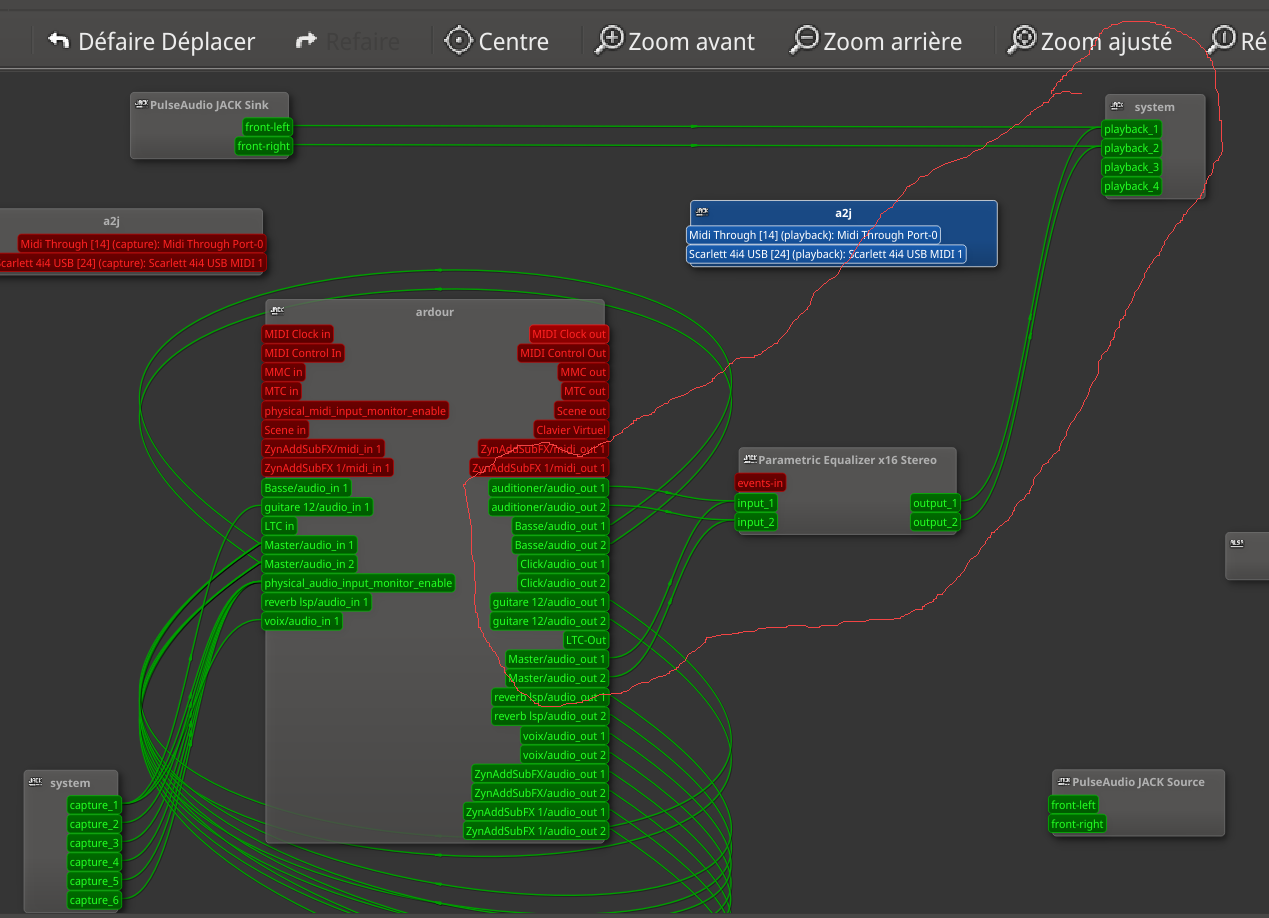Select system playback_2 port

1131,148
